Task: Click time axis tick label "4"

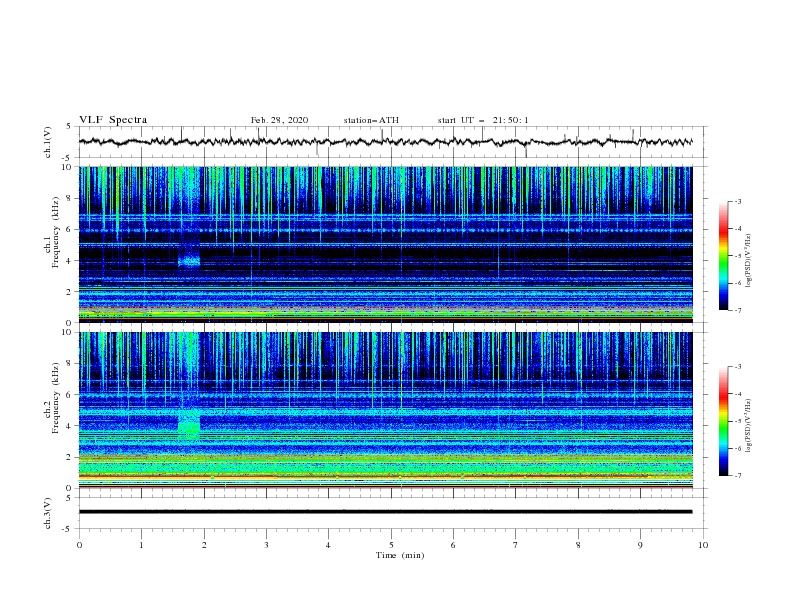Action: pyautogui.click(x=329, y=545)
